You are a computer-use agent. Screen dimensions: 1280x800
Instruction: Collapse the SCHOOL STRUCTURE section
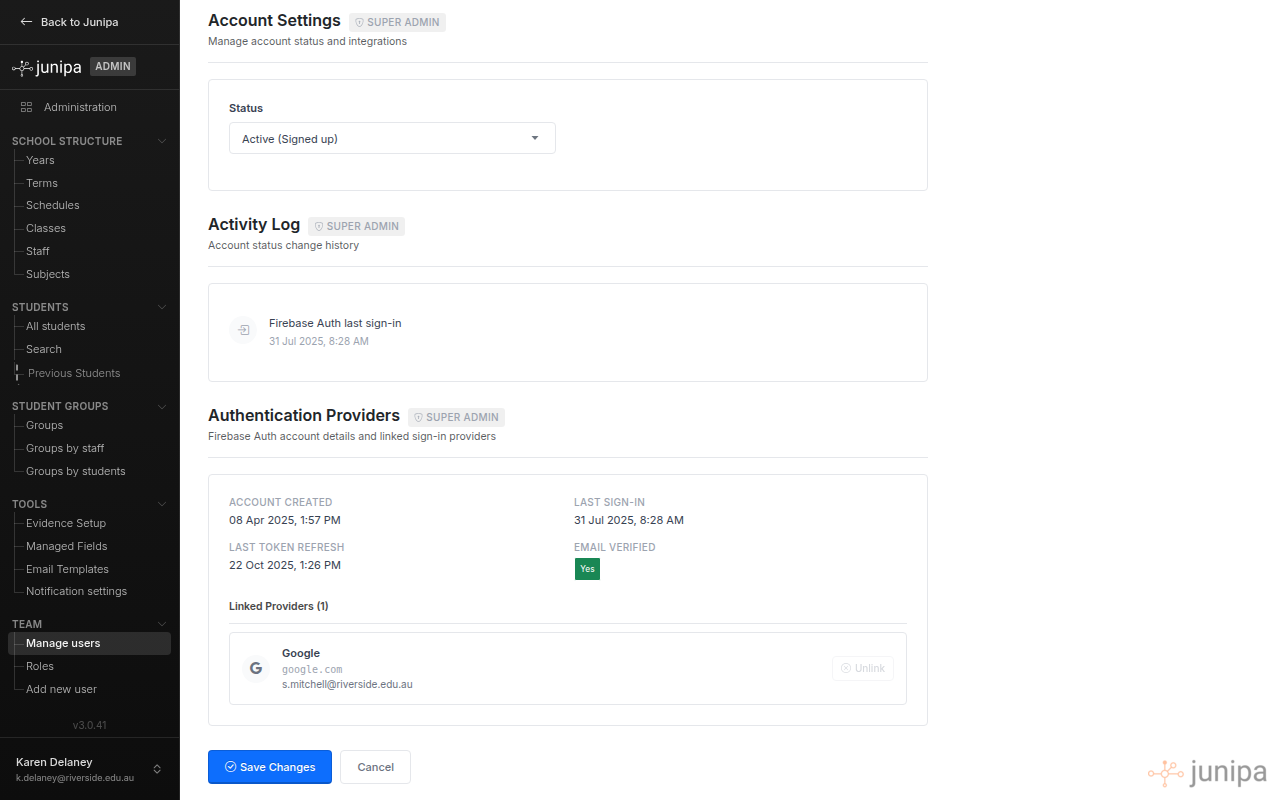click(161, 141)
